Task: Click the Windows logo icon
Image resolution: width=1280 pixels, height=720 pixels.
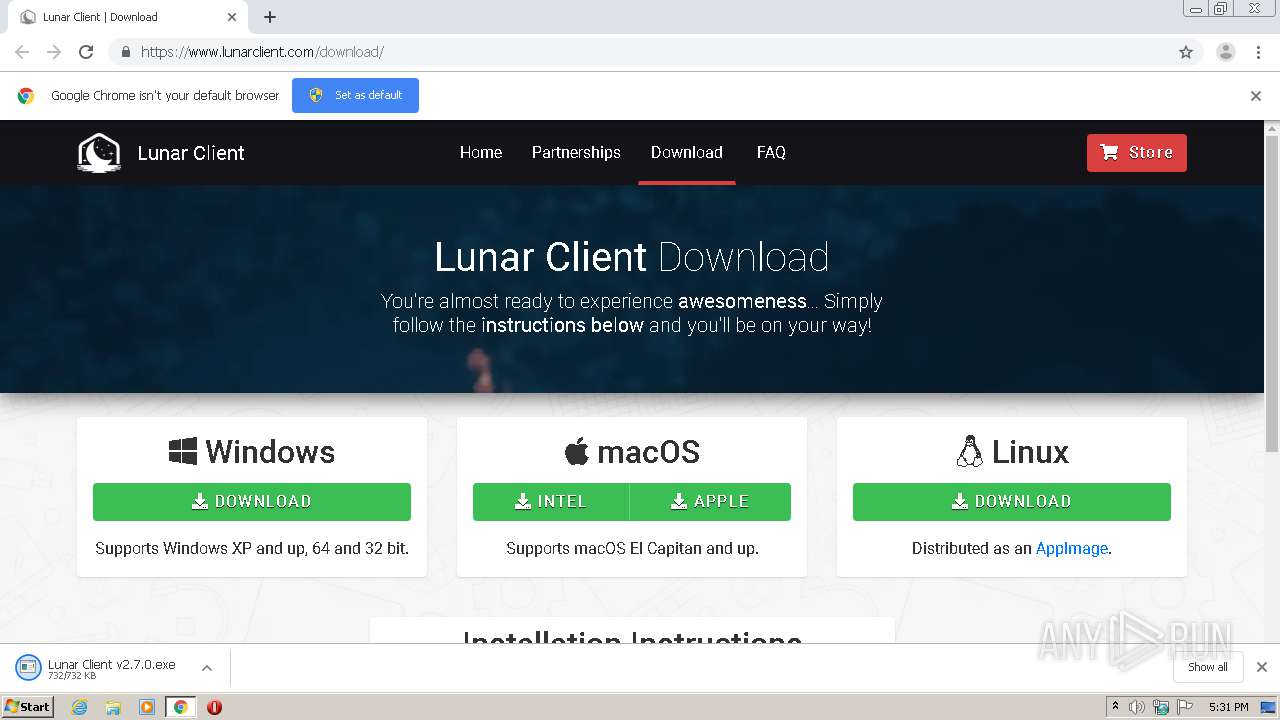Action: [x=183, y=452]
